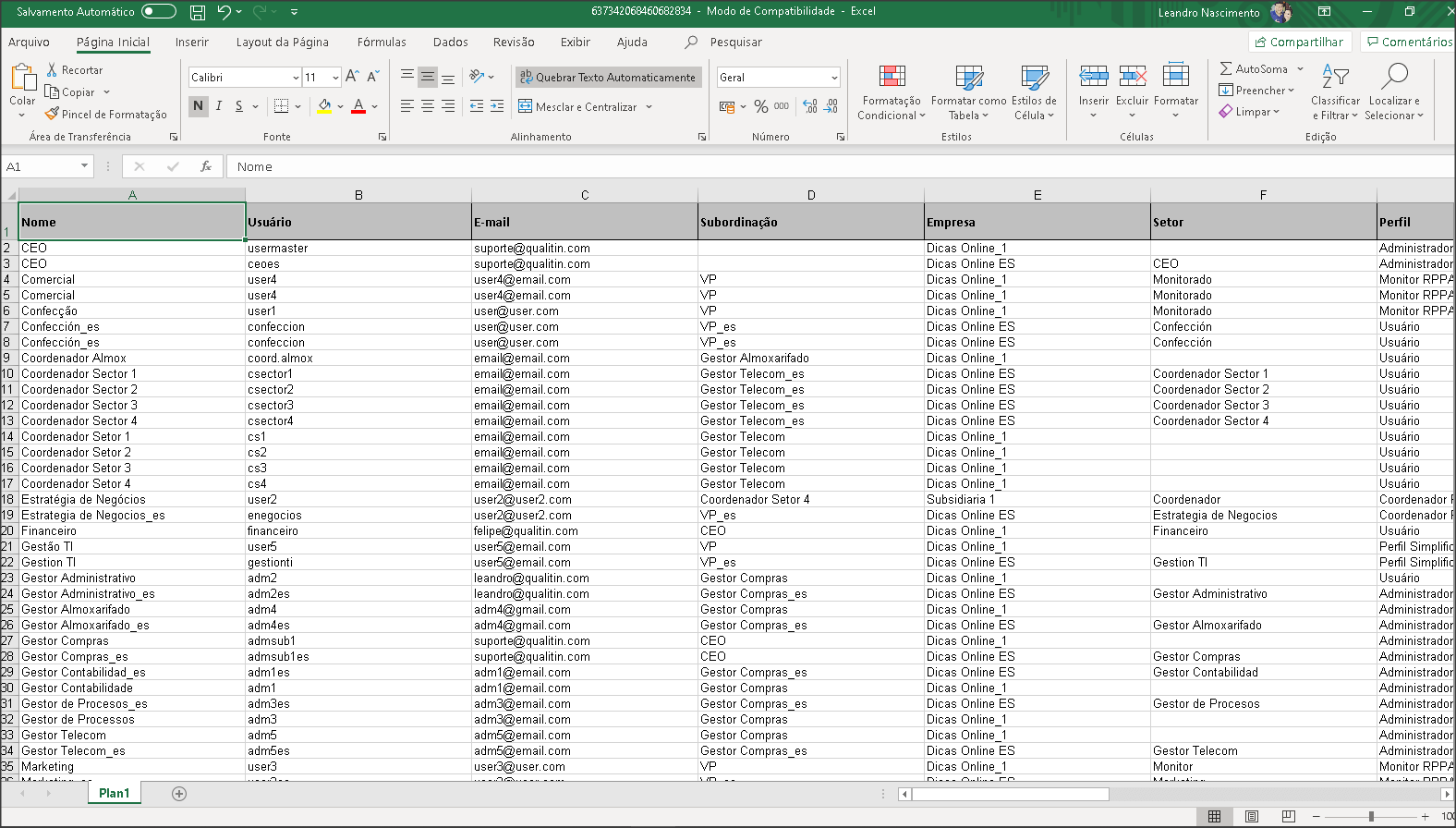Click the Compartilhar button

pos(1300,42)
